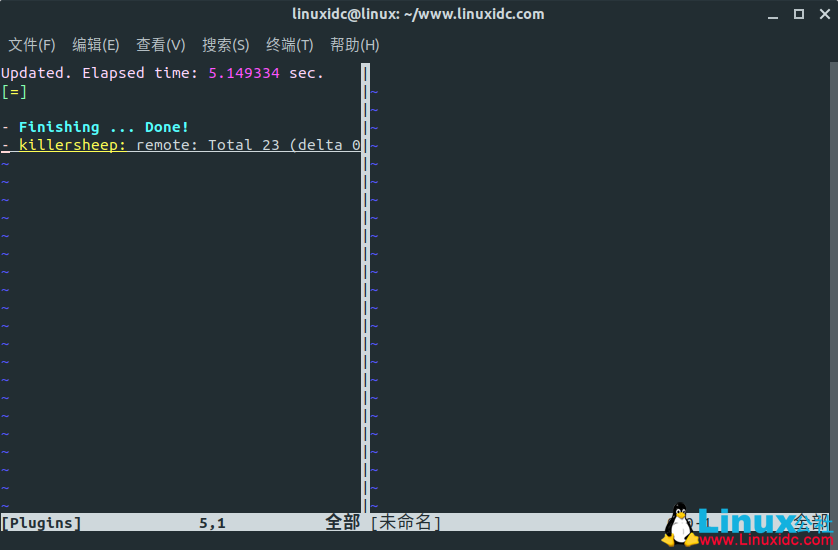Viewport: 838px width, 550px height.
Task: Open the 编辑(E) menu
Action: pyautogui.click(x=96, y=45)
